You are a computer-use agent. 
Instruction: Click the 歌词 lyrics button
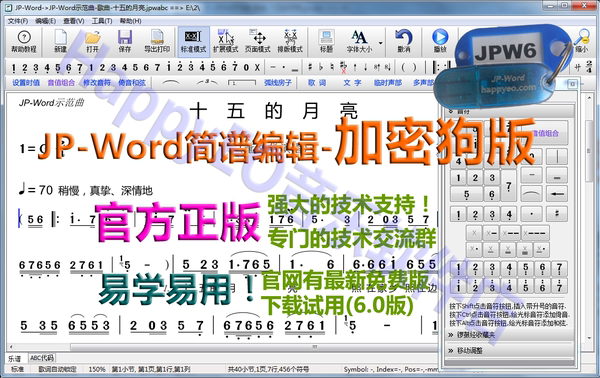(x=317, y=82)
